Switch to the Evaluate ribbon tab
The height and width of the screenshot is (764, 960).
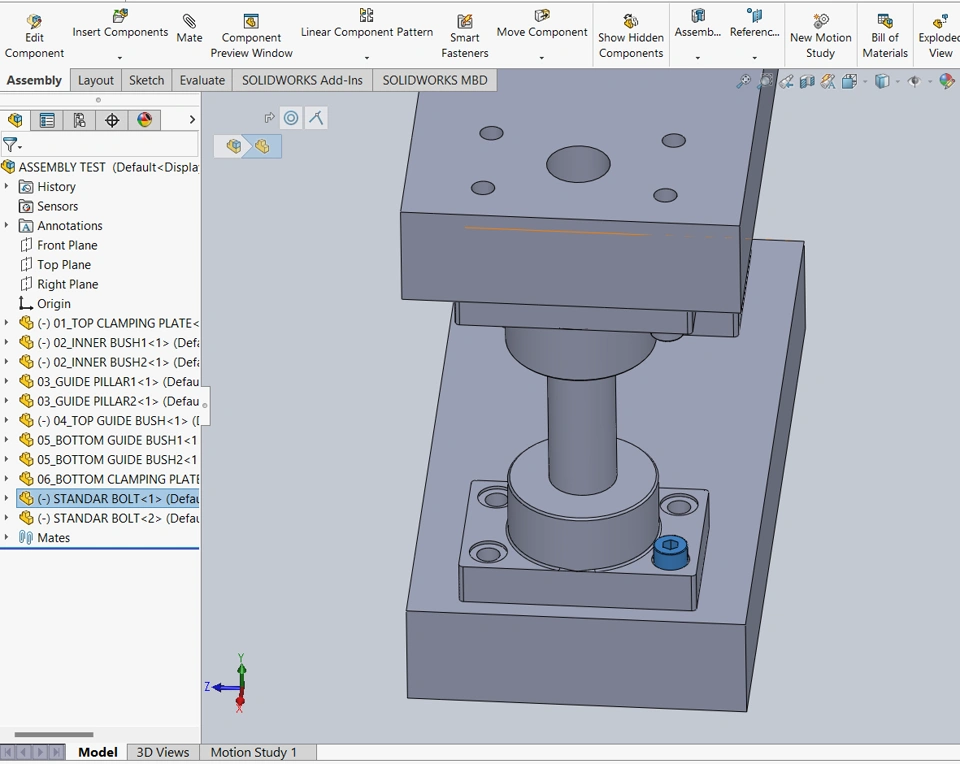(x=202, y=80)
